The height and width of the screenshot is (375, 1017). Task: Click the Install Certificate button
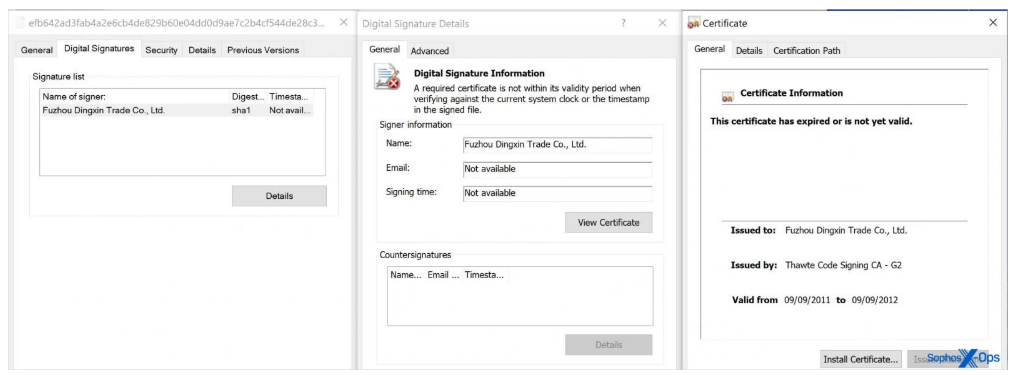(861, 359)
